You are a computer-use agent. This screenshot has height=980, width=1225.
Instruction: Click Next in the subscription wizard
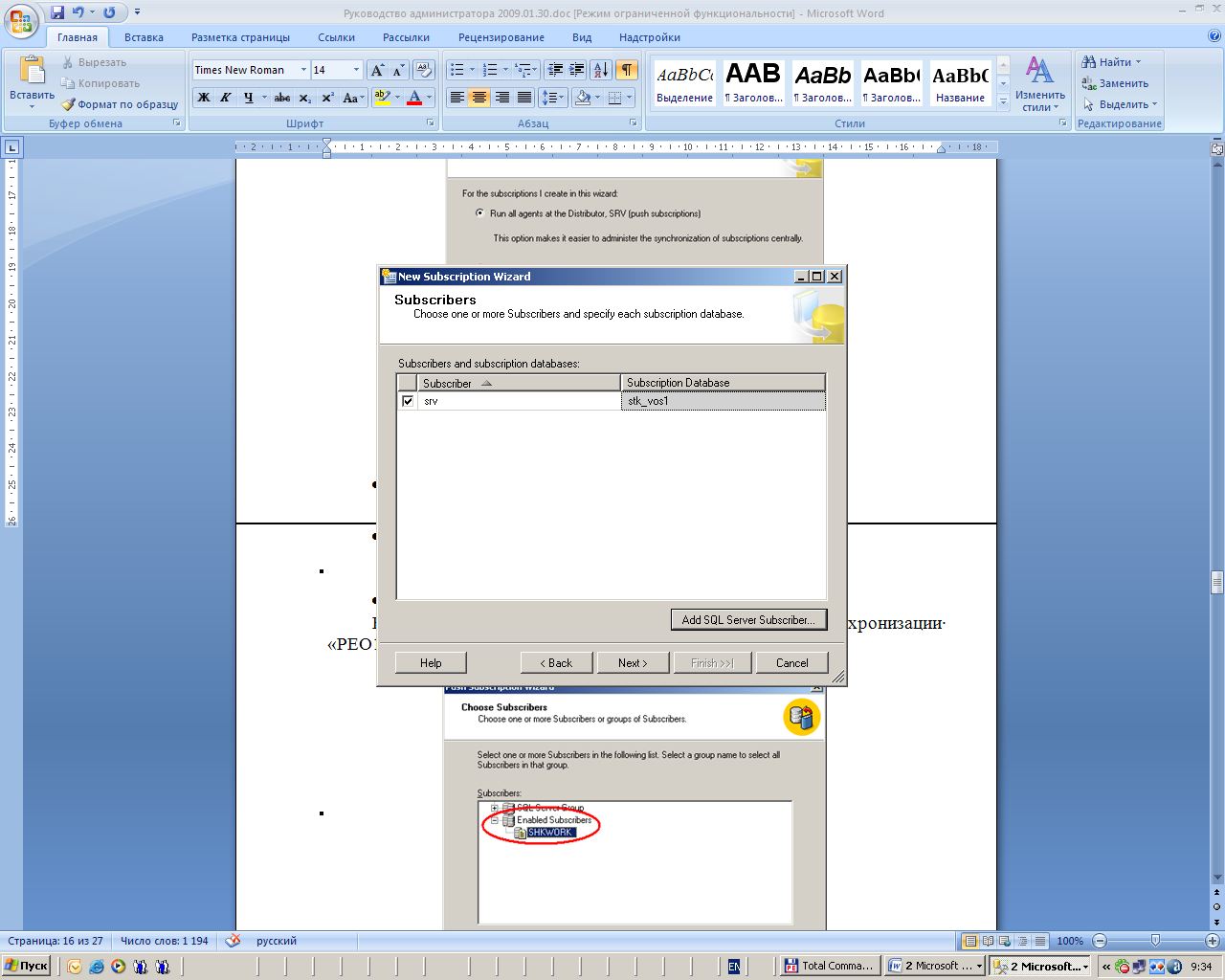coord(633,663)
